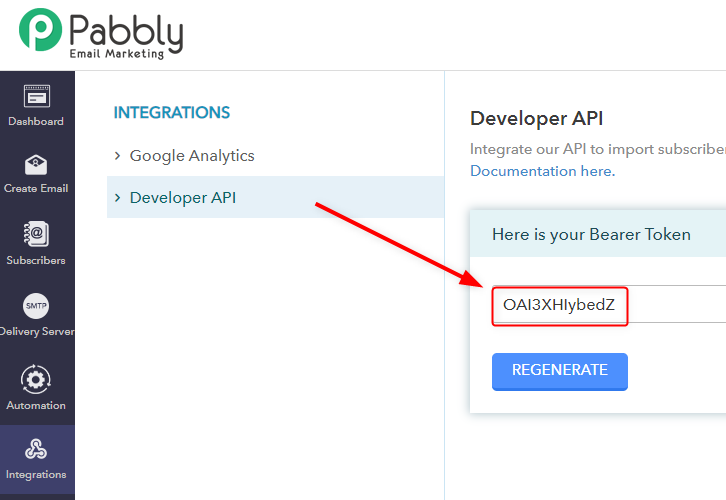The height and width of the screenshot is (500, 726).
Task: Click the SMTP Delivery Server icon
Action: click(36, 306)
